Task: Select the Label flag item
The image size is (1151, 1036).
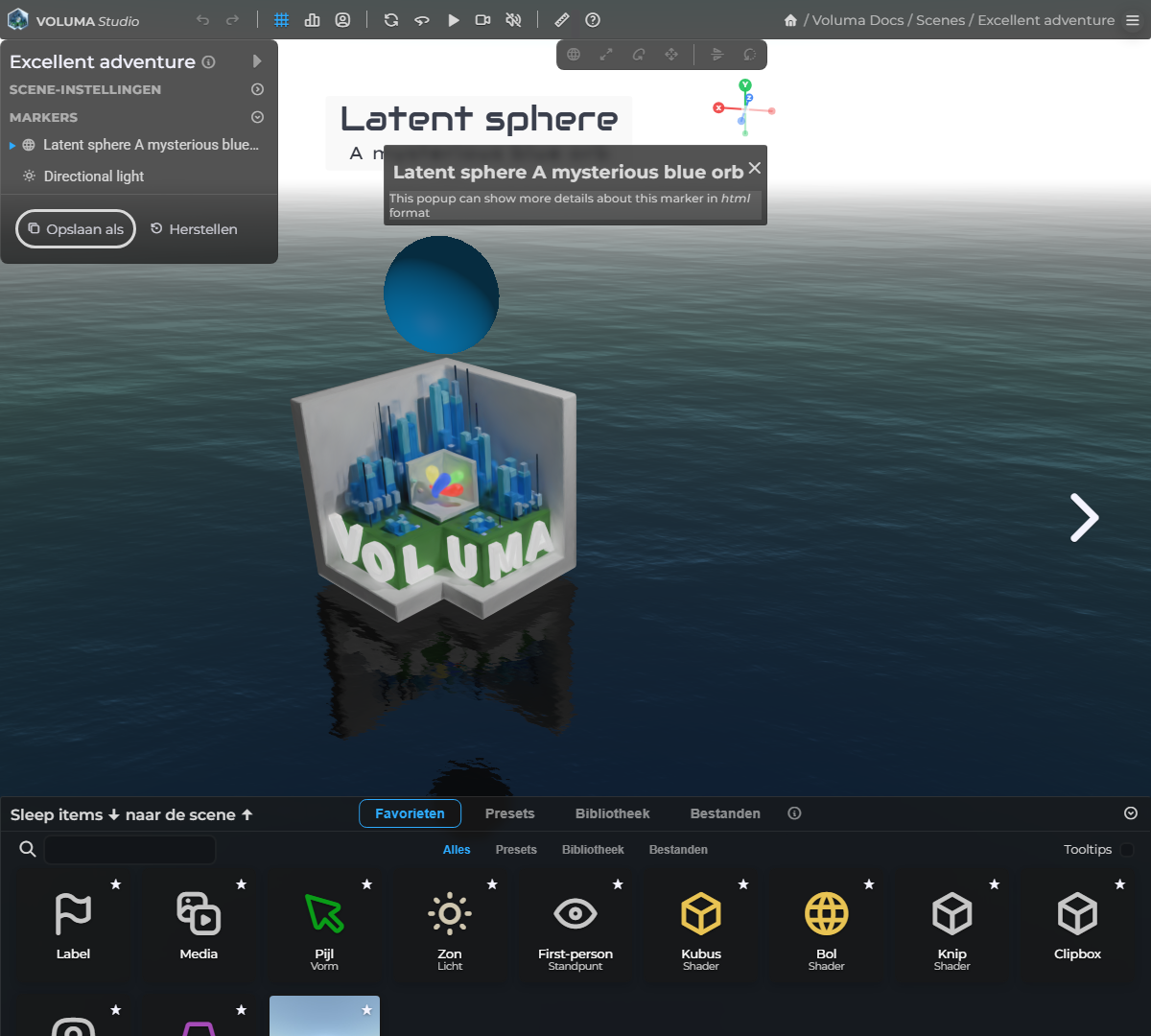Action: click(x=74, y=927)
